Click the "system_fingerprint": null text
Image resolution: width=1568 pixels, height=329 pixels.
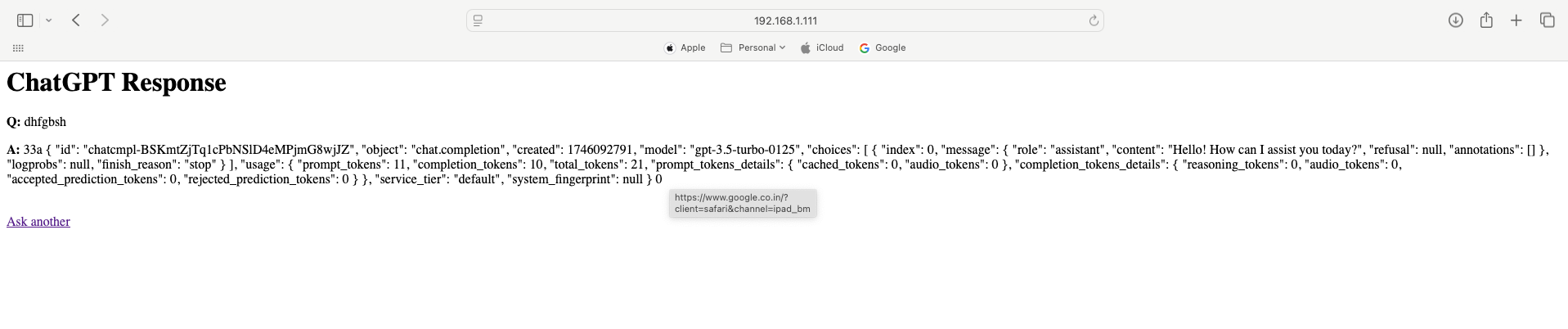pyautogui.click(x=574, y=179)
